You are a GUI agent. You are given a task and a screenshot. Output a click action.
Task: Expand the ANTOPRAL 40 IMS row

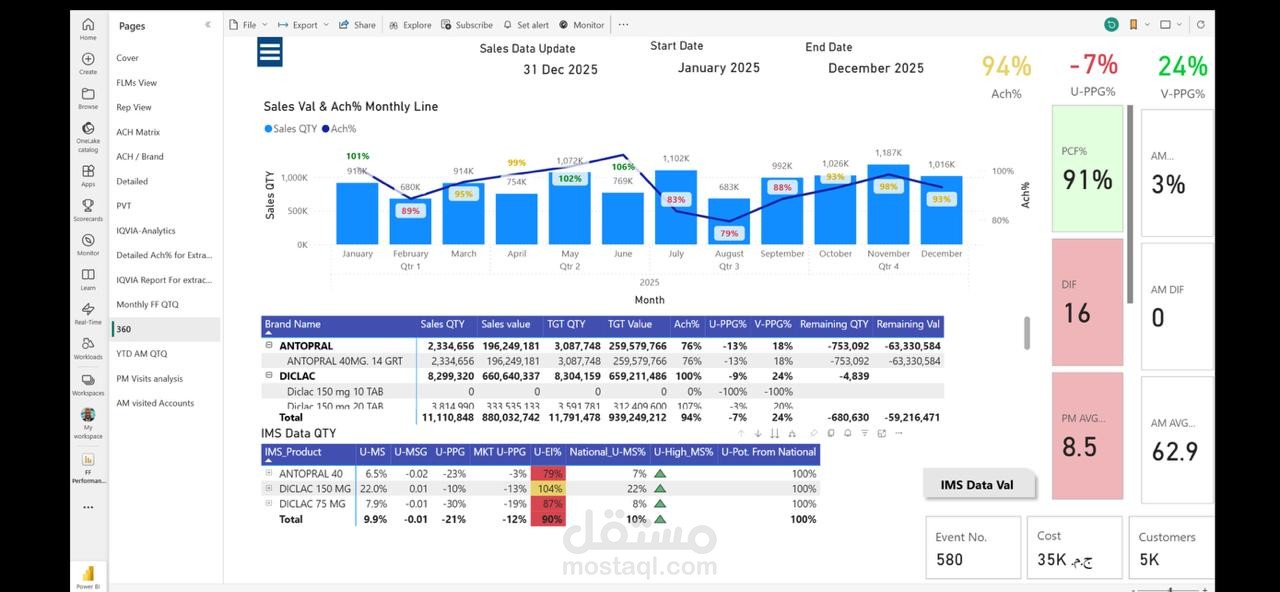tap(268, 473)
